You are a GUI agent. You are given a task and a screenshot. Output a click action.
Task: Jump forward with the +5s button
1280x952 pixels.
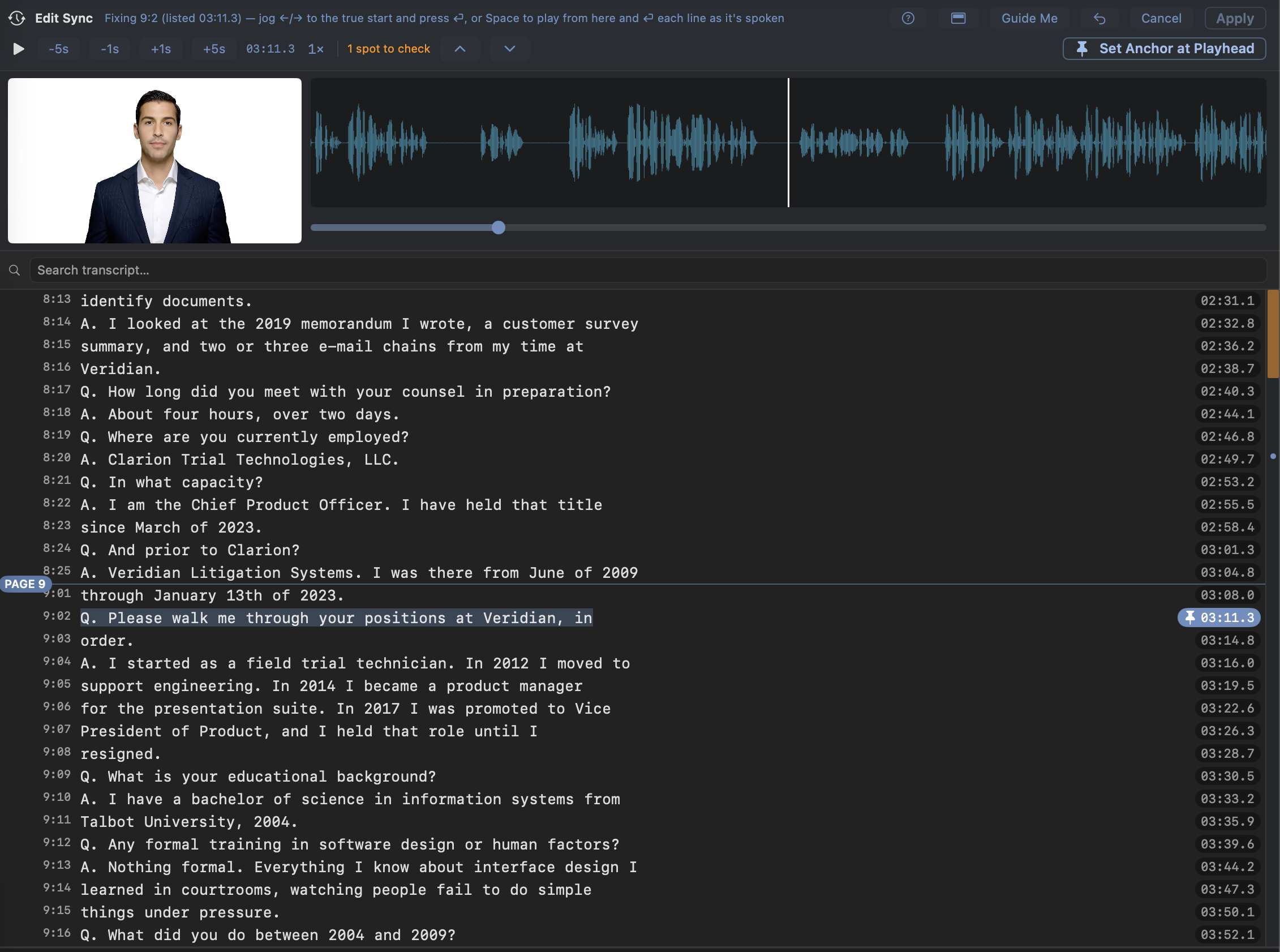click(214, 49)
